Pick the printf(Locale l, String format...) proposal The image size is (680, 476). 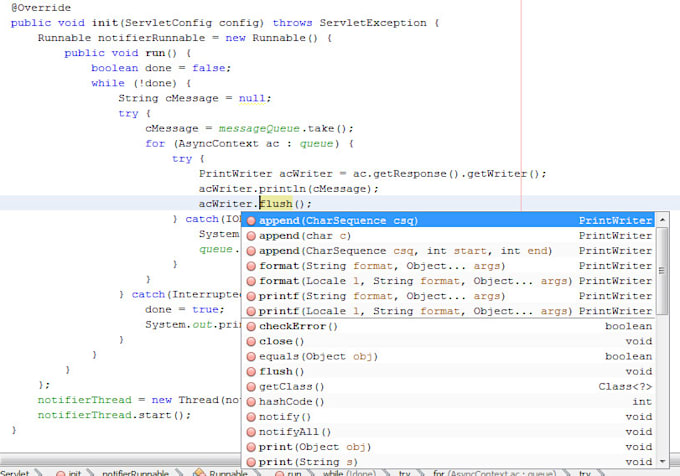400,311
